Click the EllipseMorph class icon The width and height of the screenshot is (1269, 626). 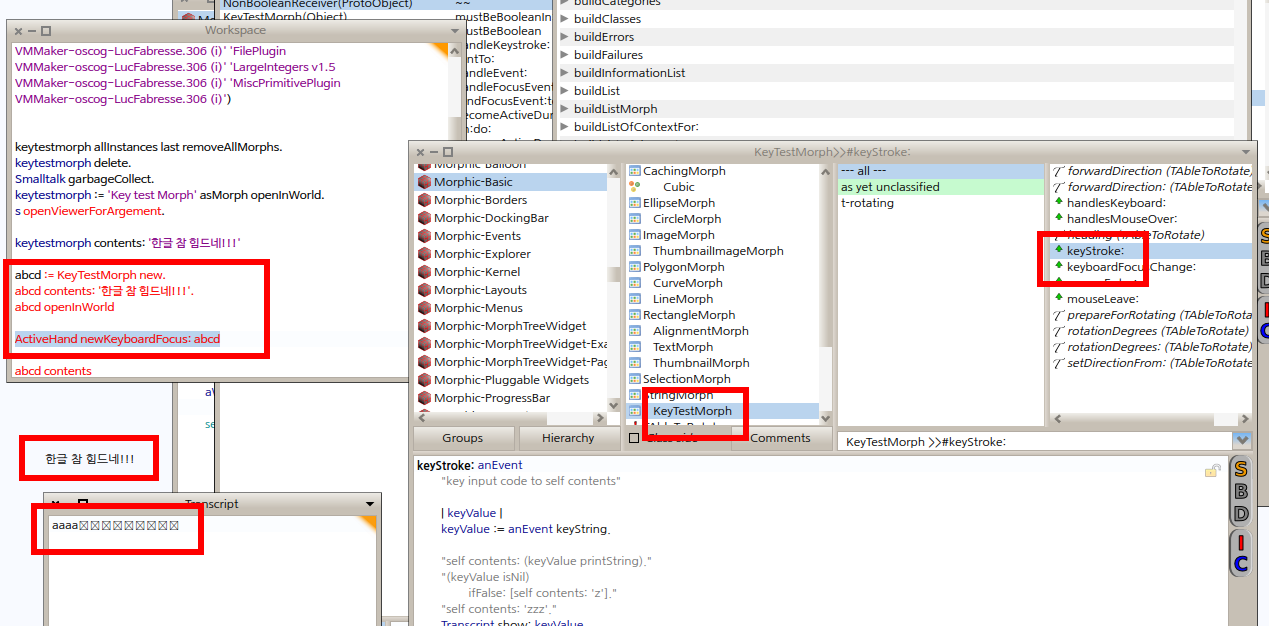click(634, 203)
